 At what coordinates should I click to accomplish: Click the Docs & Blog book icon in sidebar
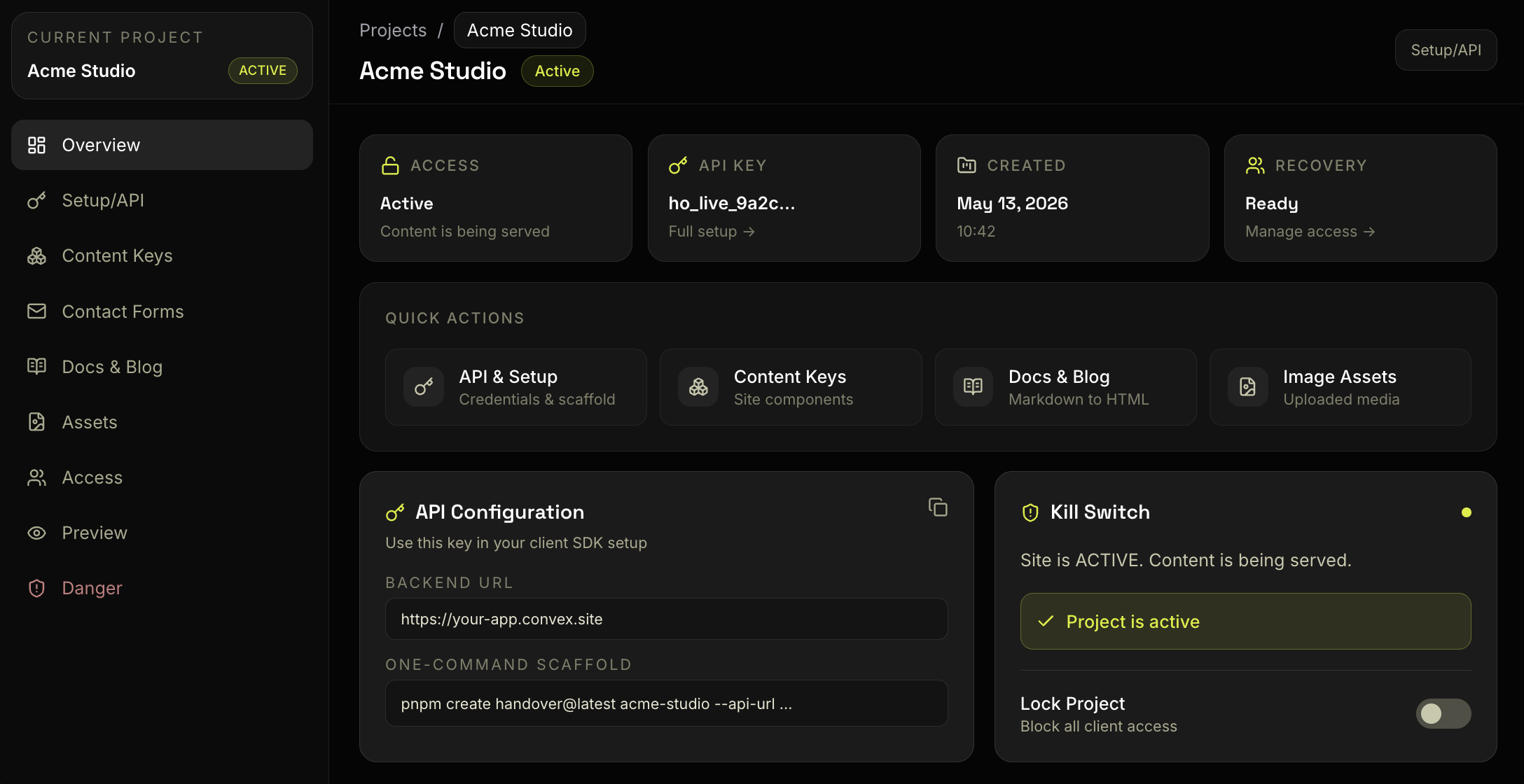click(x=36, y=366)
